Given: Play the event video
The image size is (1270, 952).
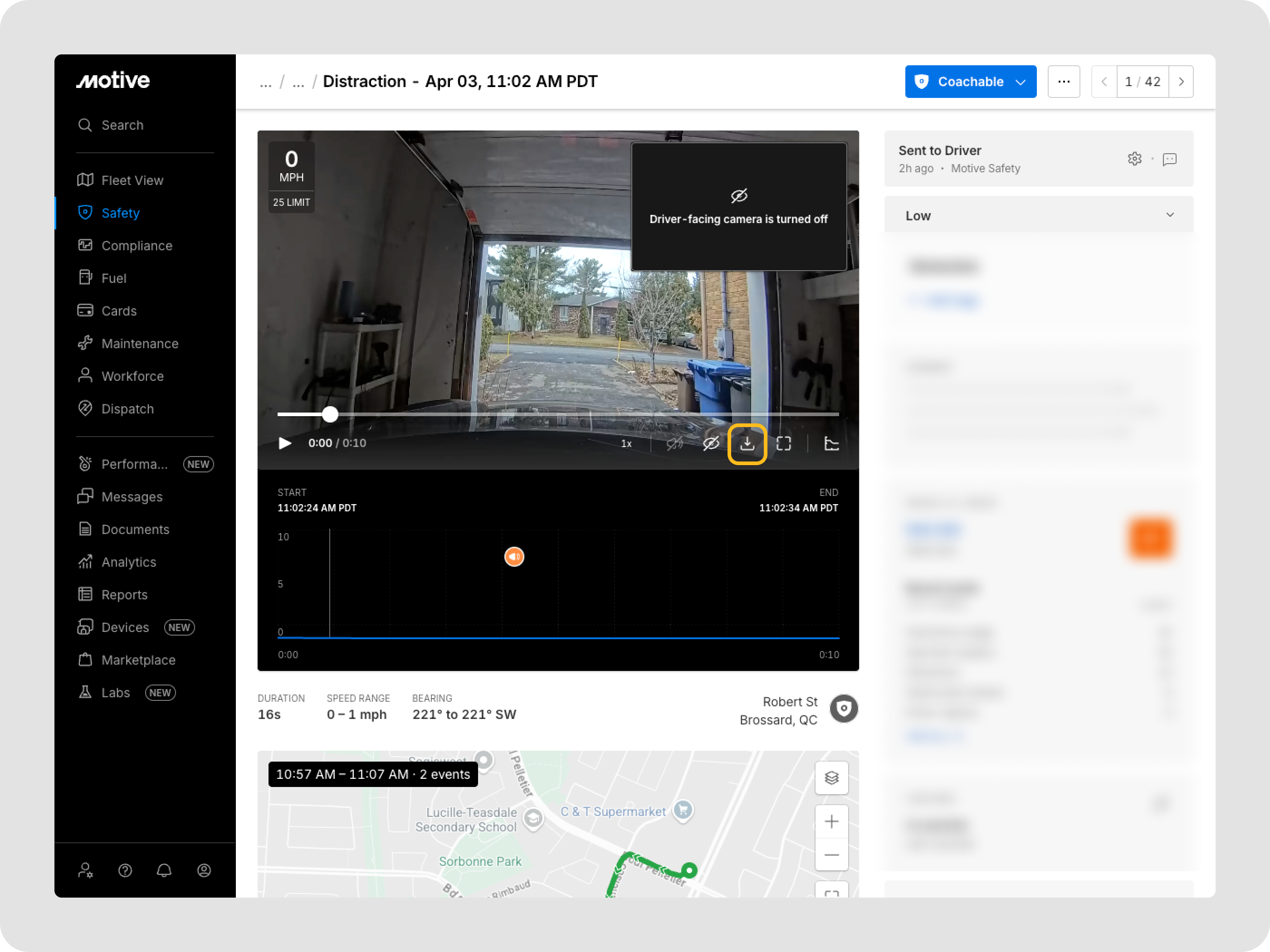Looking at the screenshot, I should point(285,443).
